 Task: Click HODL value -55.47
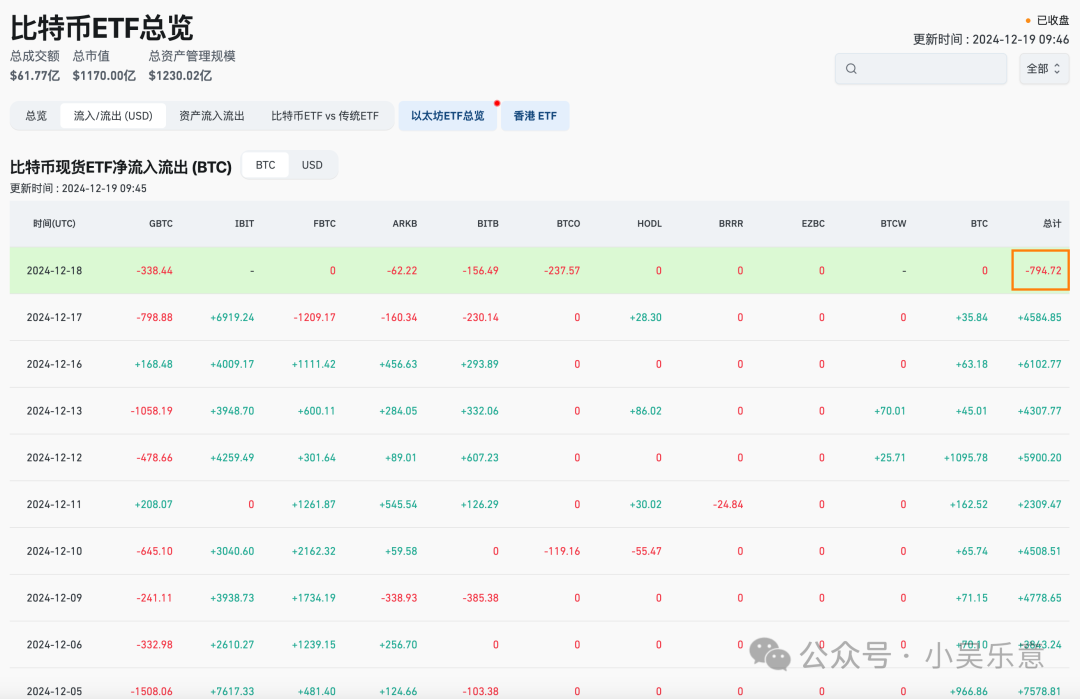click(x=646, y=552)
